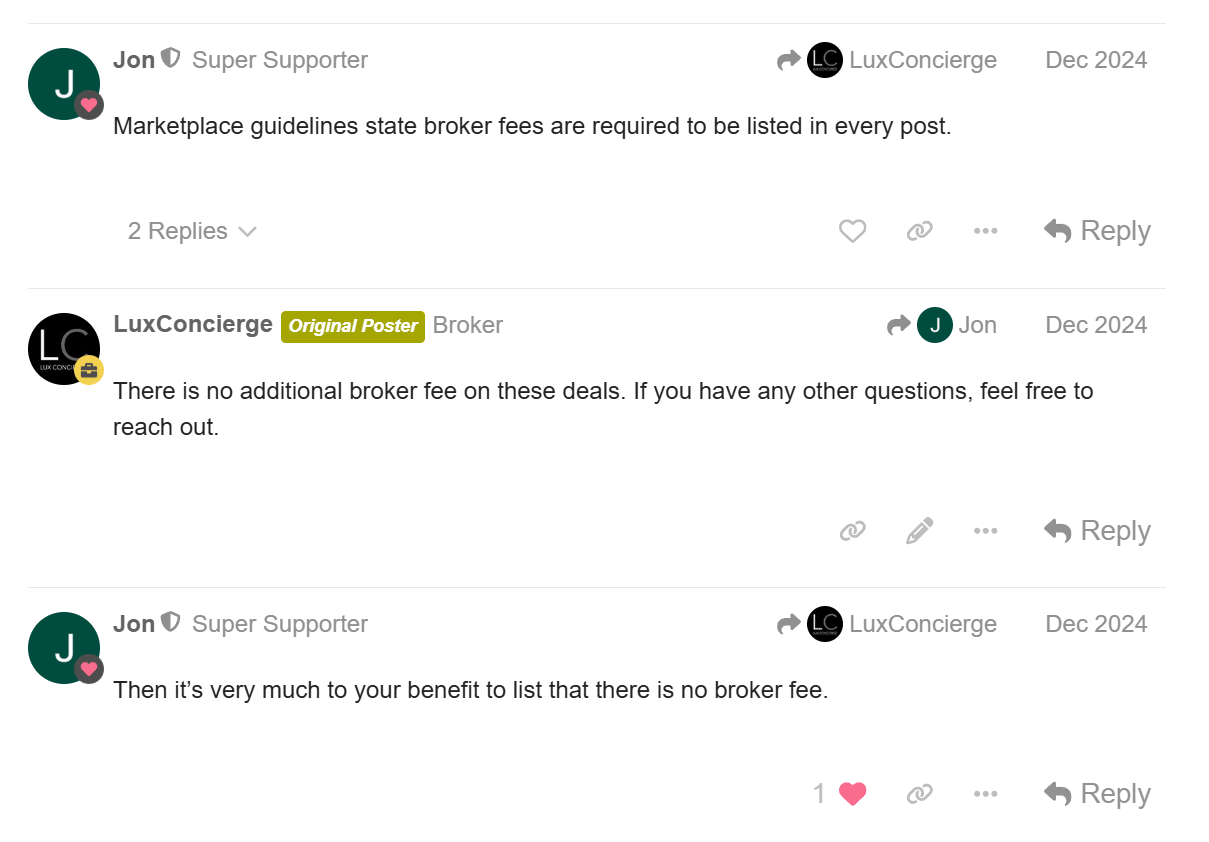
Task: Reply to LuxConcierge's post
Action: point(1097,531)
